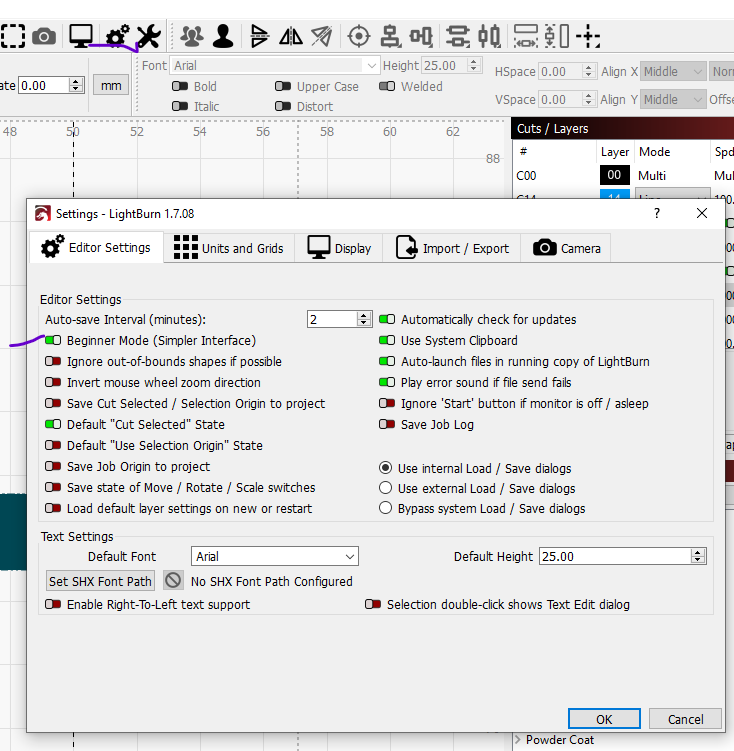Enable Right-To-Left text support toggle
This screenshot has height=751, width=734.
point(53,604)
